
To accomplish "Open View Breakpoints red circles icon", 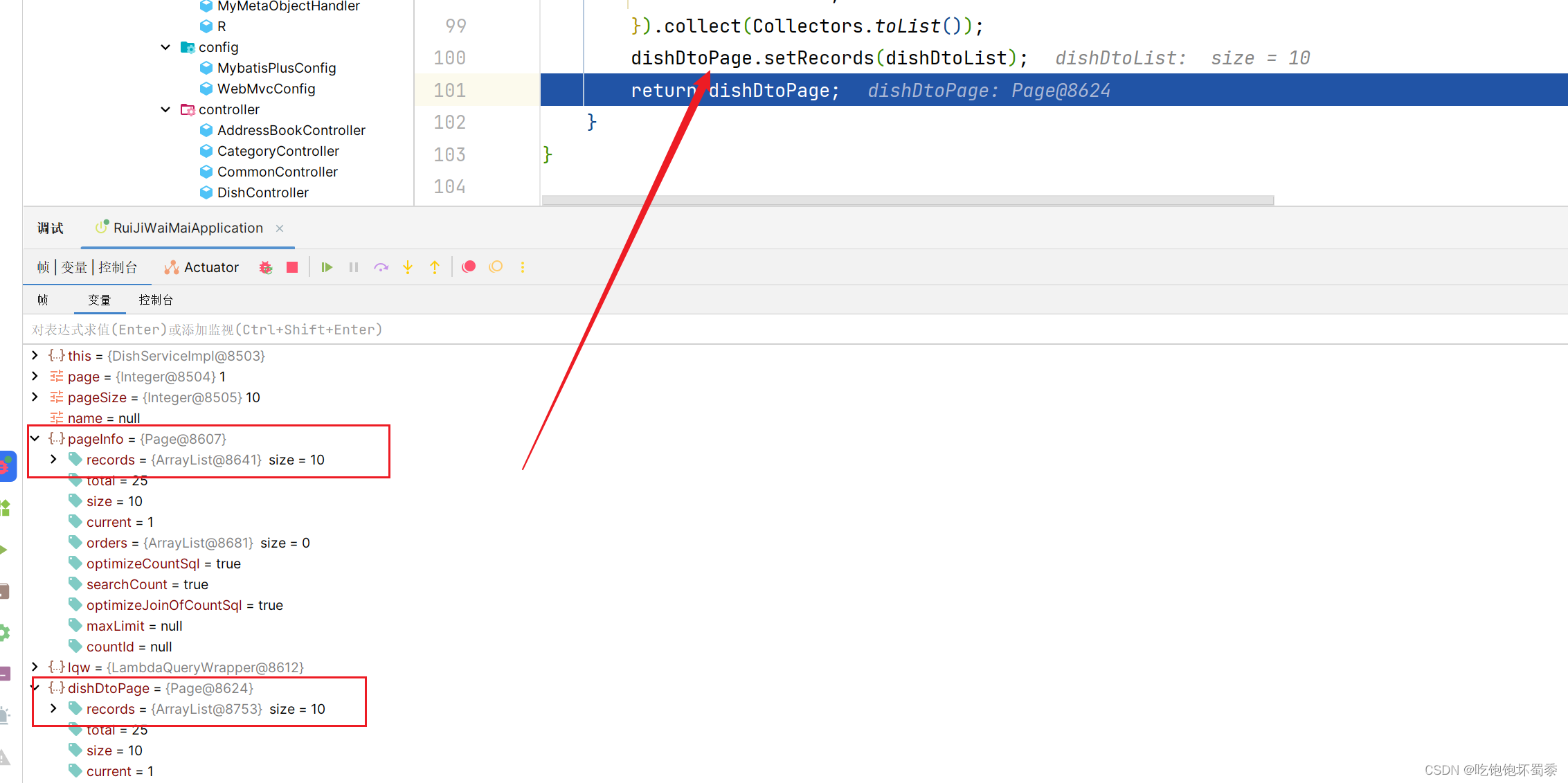I will pyautogui.click(x=469, y=267).
